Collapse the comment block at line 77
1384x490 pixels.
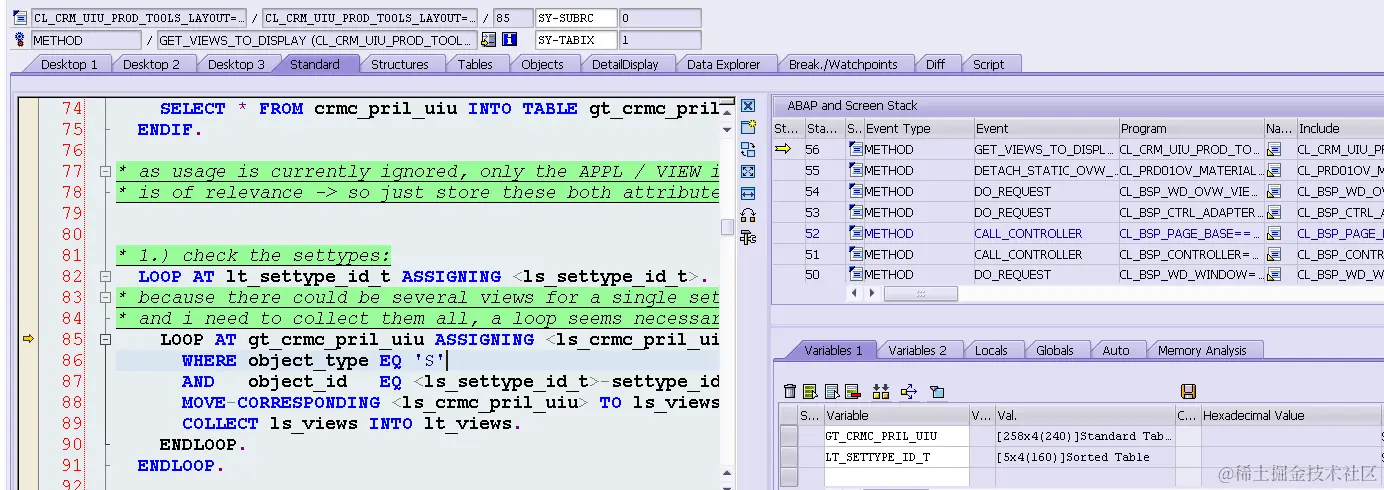click(105, 171)
